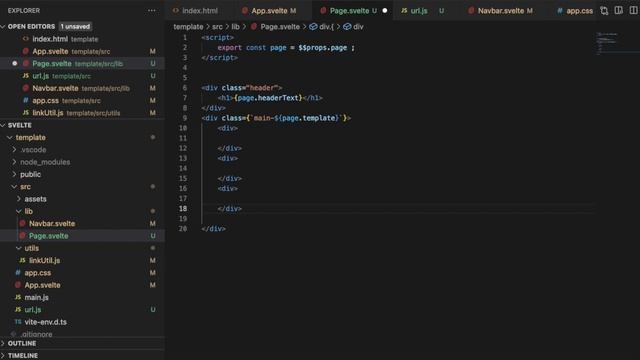Select app.css in Open Editors list
Viewport: 640px width, 360px height.
point(82,100)
